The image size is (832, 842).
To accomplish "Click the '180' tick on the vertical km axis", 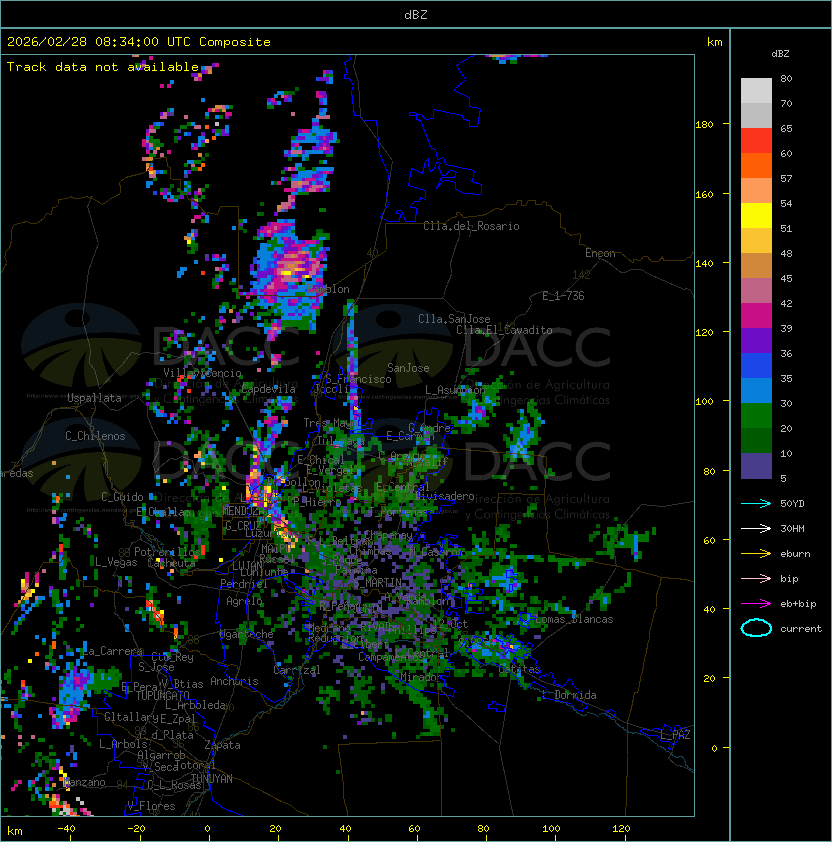I will click(x=704, y=125).
